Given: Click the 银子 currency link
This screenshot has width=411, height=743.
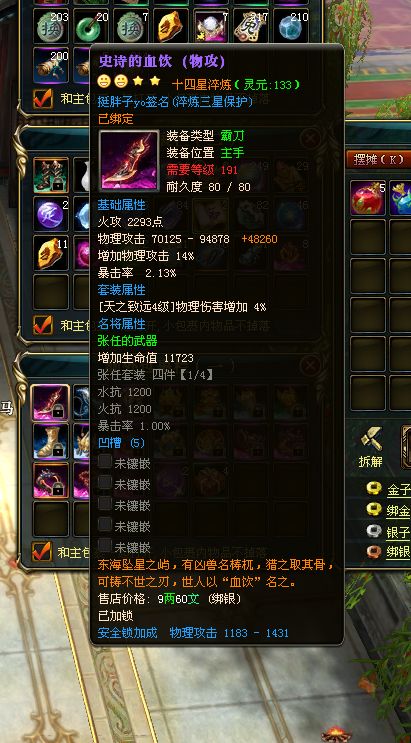Looking at the screenshot, I should pos(398,532).
